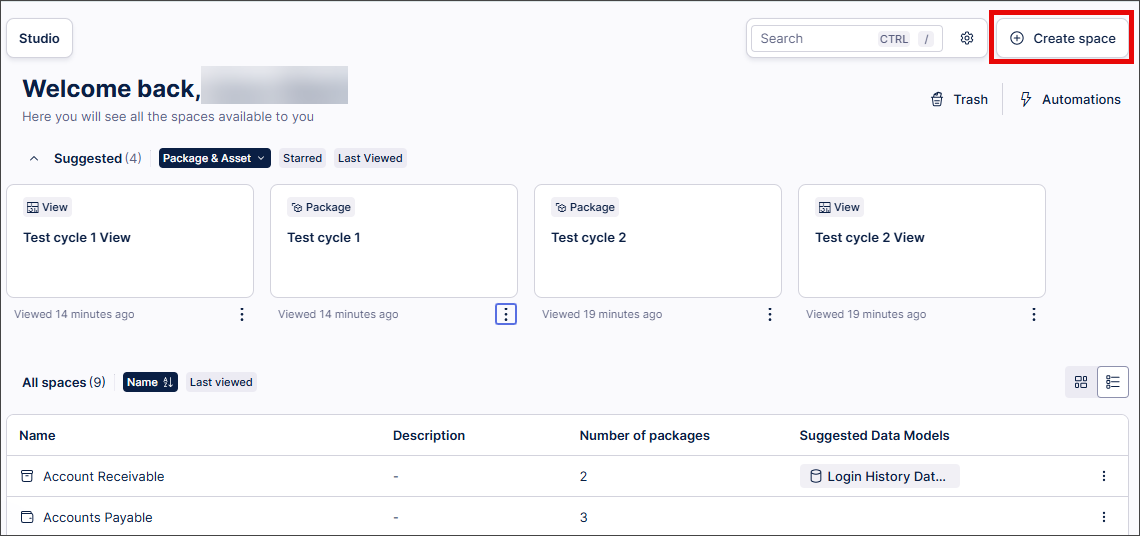Click View type icon on Test cycle 2 View

(824, 207)
